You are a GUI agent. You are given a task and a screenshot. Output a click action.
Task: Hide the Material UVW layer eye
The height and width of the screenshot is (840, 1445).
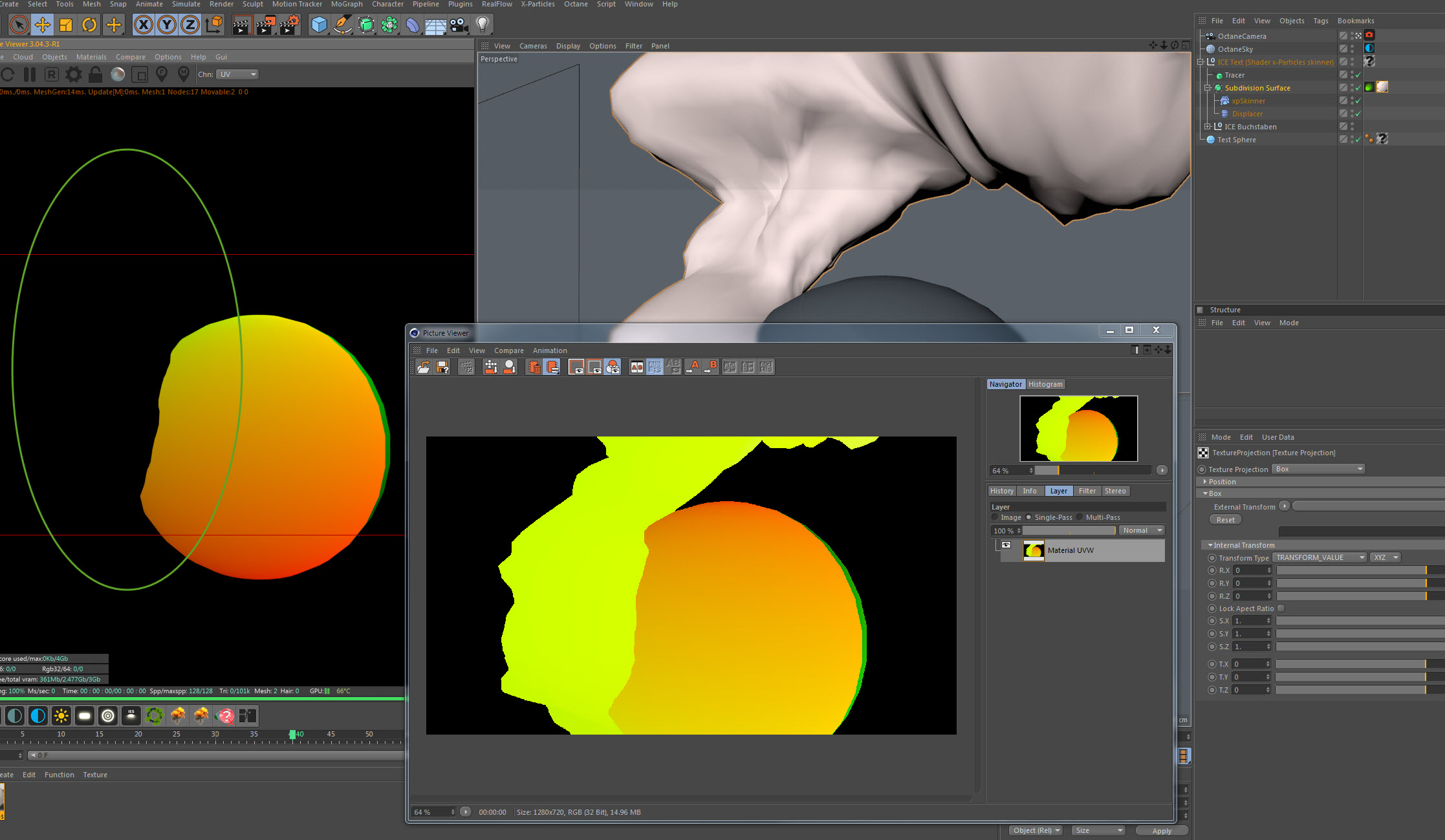(1006, 545)
